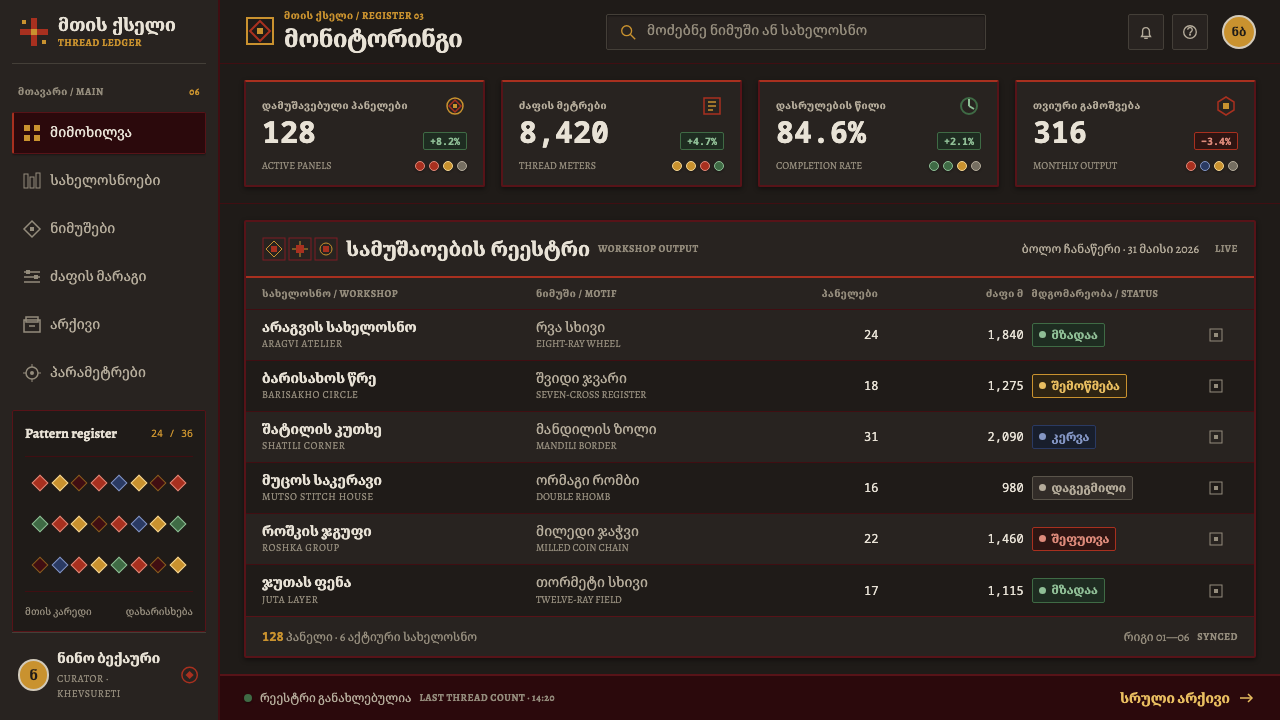The height and width of the screenshot is (720, 1280).
Task: Sort by სახელოსნო / WORKSHOP column header
Action: tap(330, 294)
